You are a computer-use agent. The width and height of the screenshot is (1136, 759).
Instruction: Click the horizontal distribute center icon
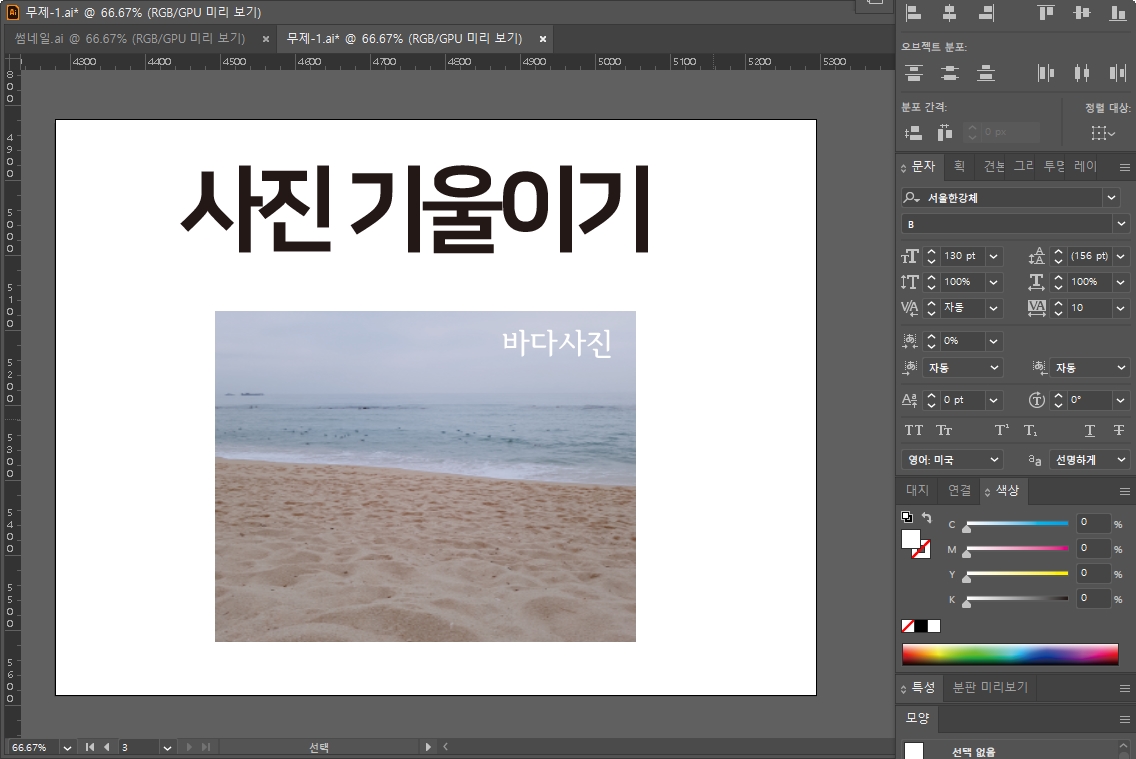(x=1082, y=72)
